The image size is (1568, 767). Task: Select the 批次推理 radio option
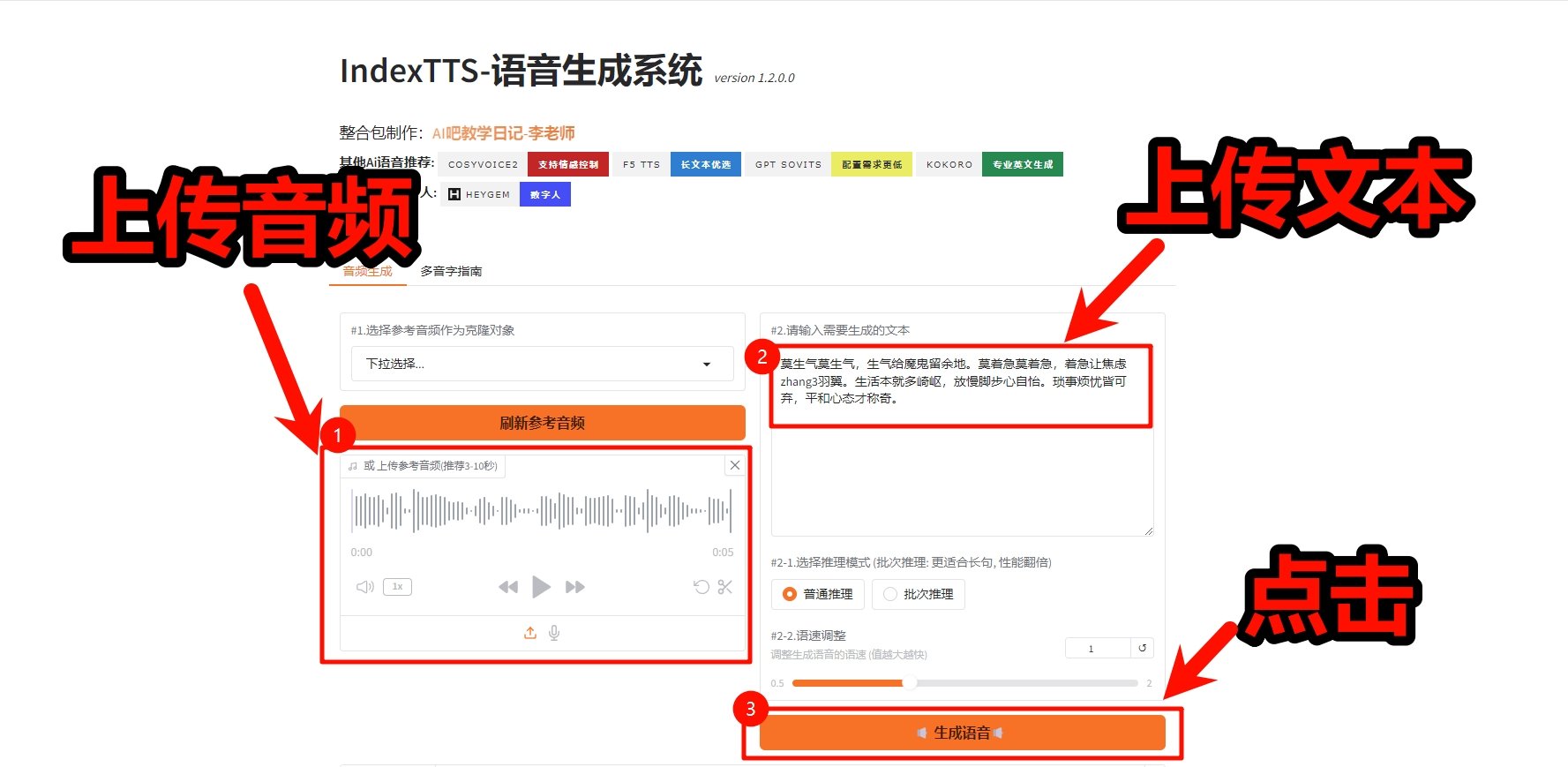click(x=890, y=594)
